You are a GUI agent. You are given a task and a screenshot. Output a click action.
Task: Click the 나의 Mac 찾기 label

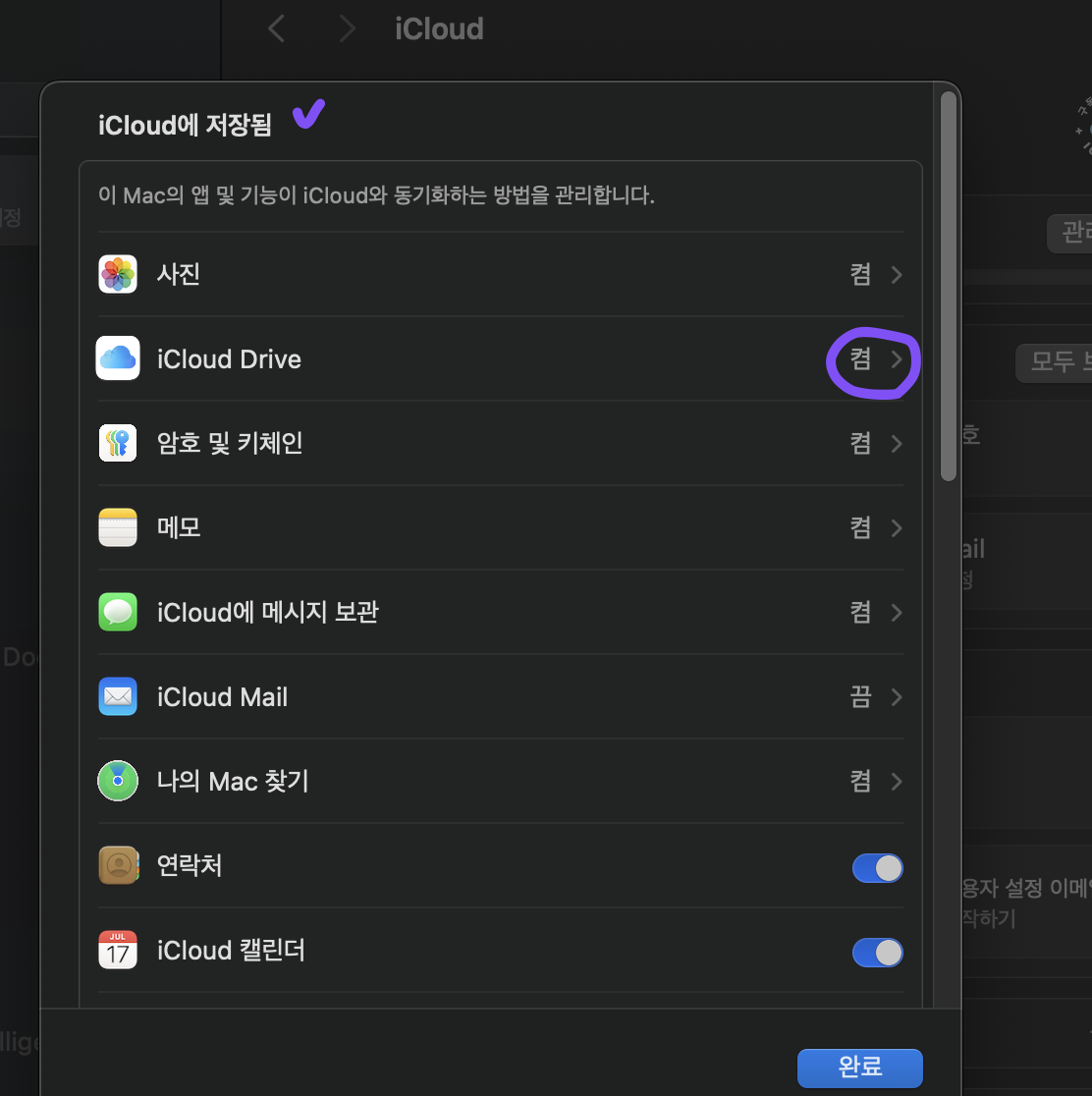point(233,781)
